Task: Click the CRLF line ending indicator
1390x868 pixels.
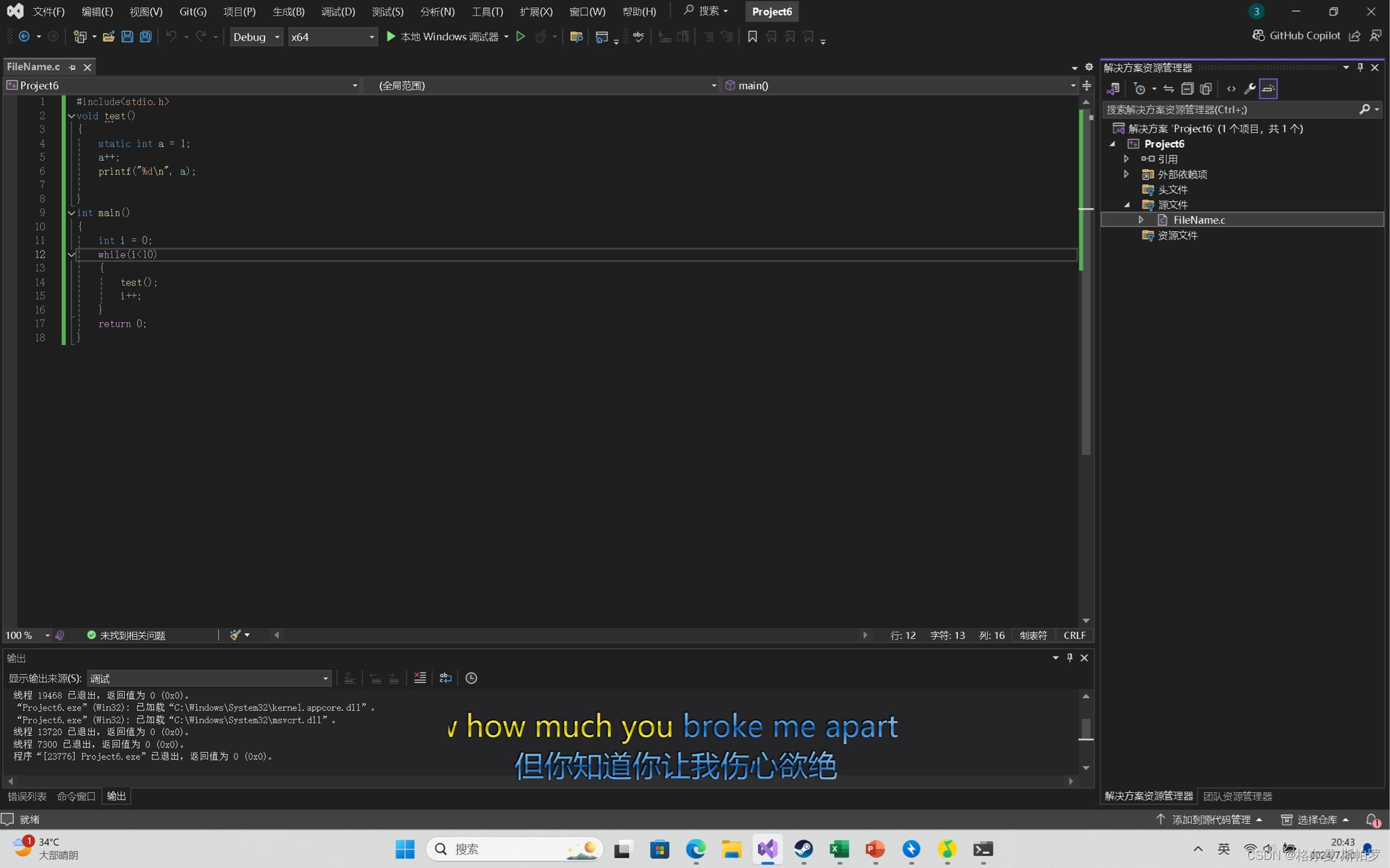Action: tap(1074, 635)
